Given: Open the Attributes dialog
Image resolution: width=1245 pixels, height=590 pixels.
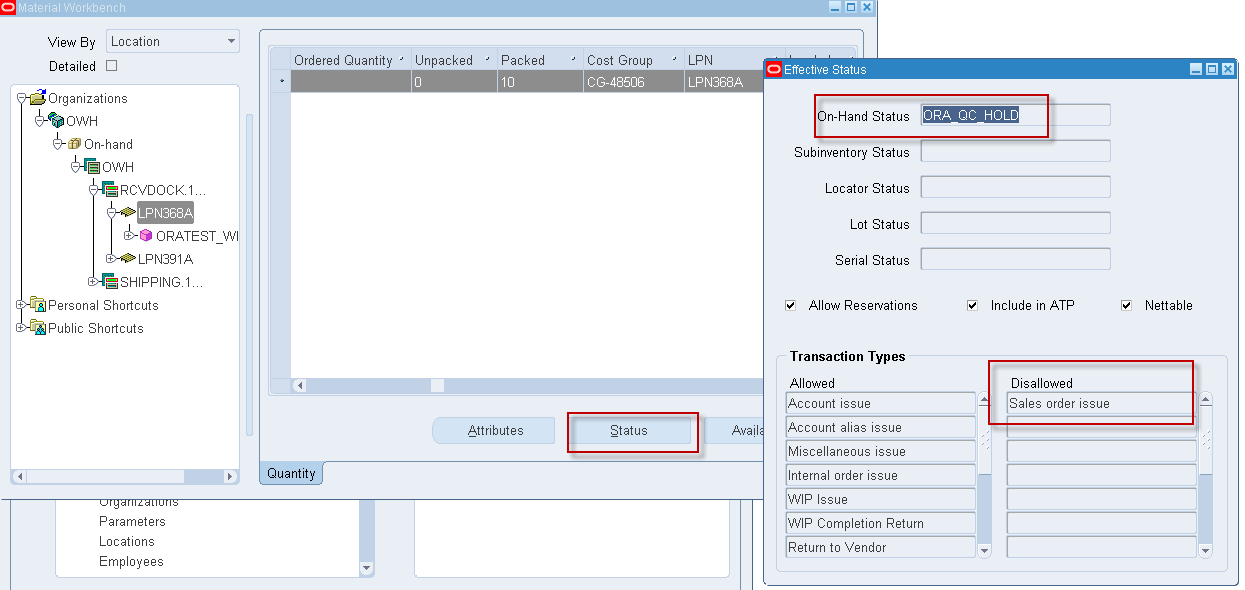Looking at the screenshot, I should click(x=493, y=430).
